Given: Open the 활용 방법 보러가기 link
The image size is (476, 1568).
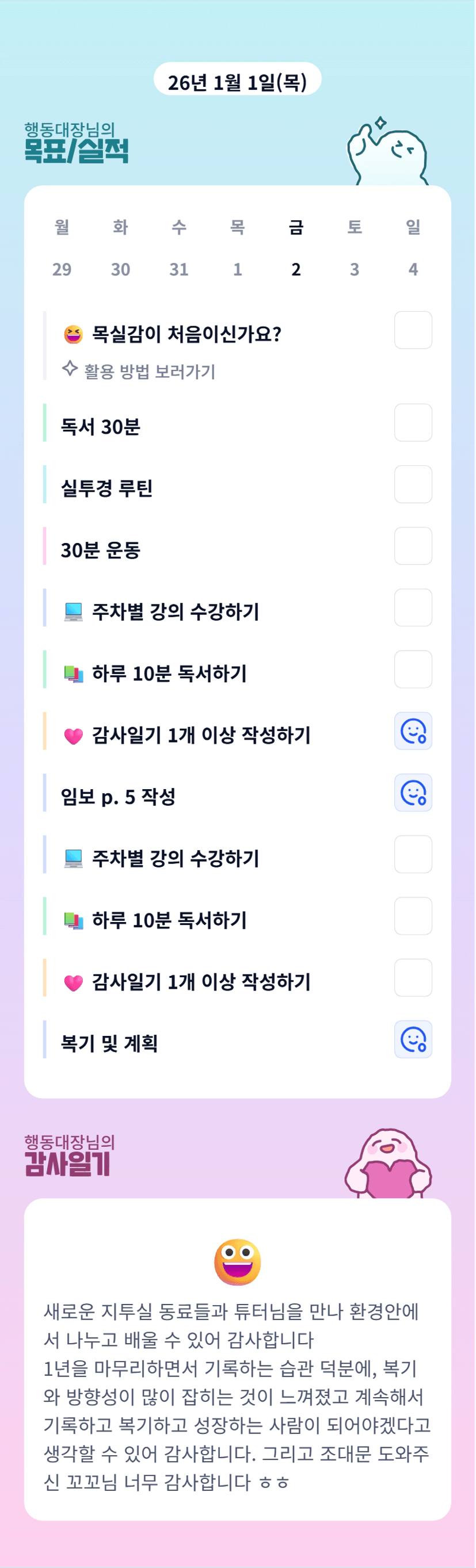Looking at the screenshot, I should (x=150, y=372).
